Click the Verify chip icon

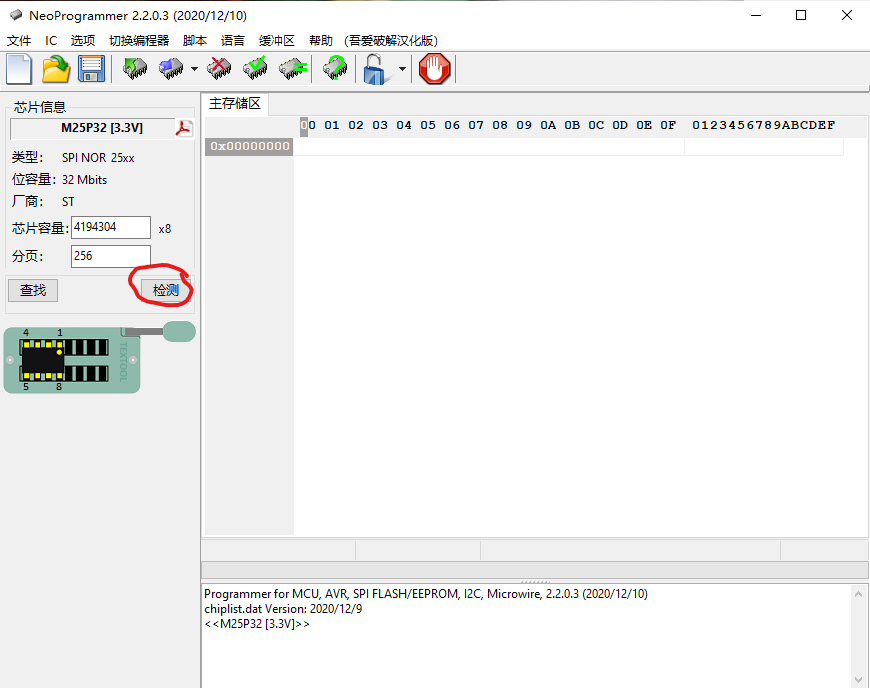point(255,69)
